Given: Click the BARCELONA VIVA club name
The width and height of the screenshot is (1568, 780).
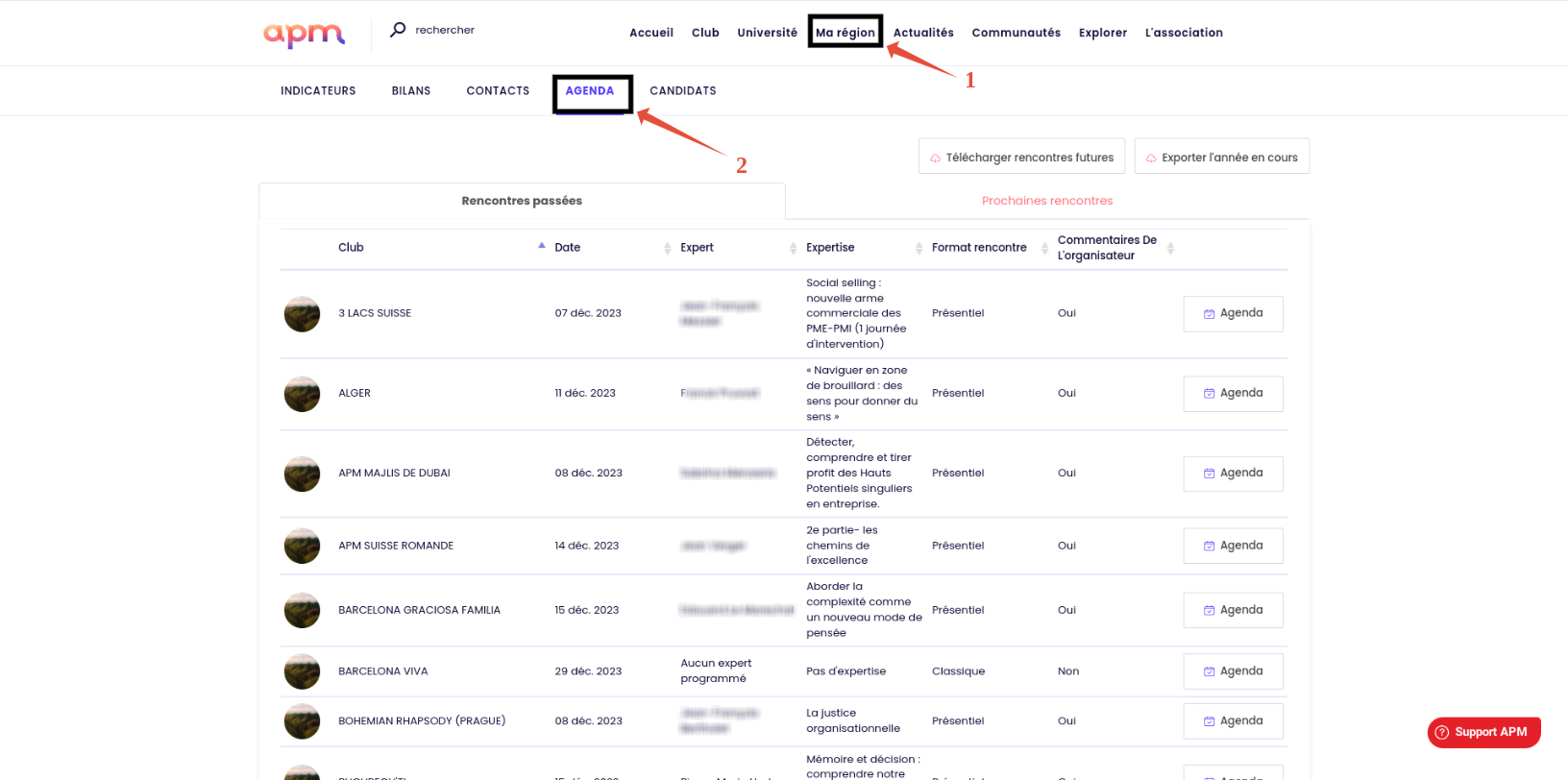Looking at the screenshot, I should (x=382, y=671).
